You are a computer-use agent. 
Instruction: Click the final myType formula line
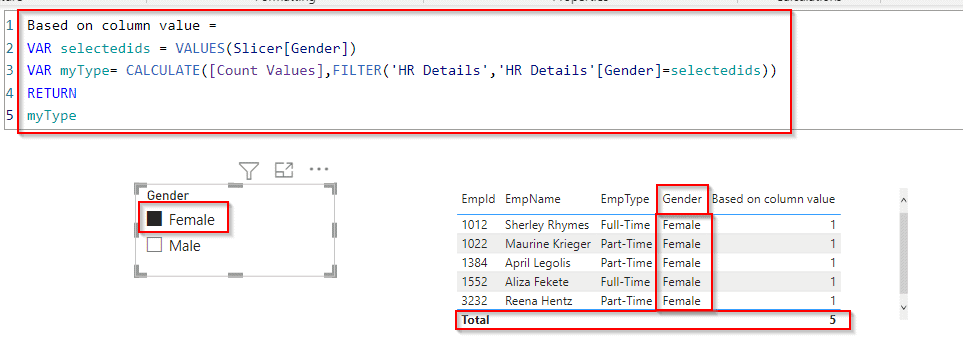point(52,115)
